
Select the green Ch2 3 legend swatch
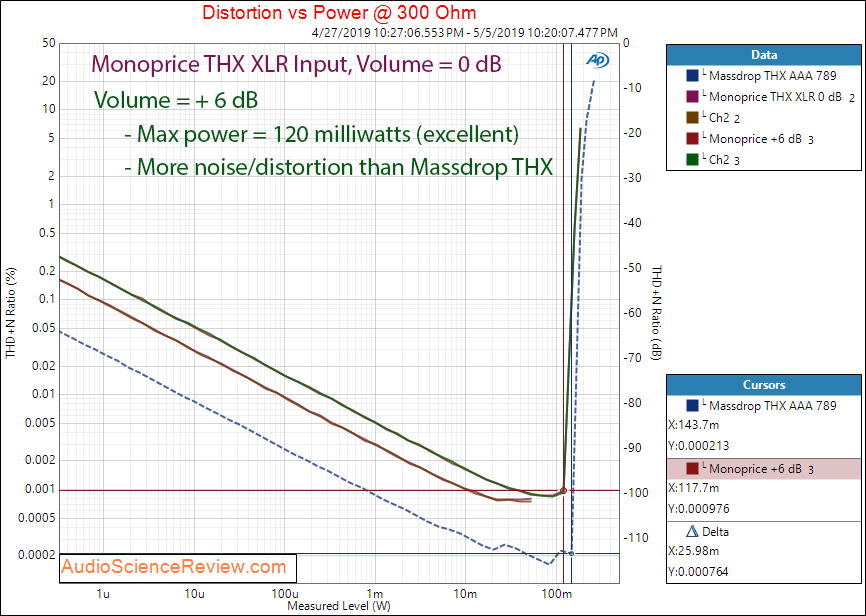692,160
